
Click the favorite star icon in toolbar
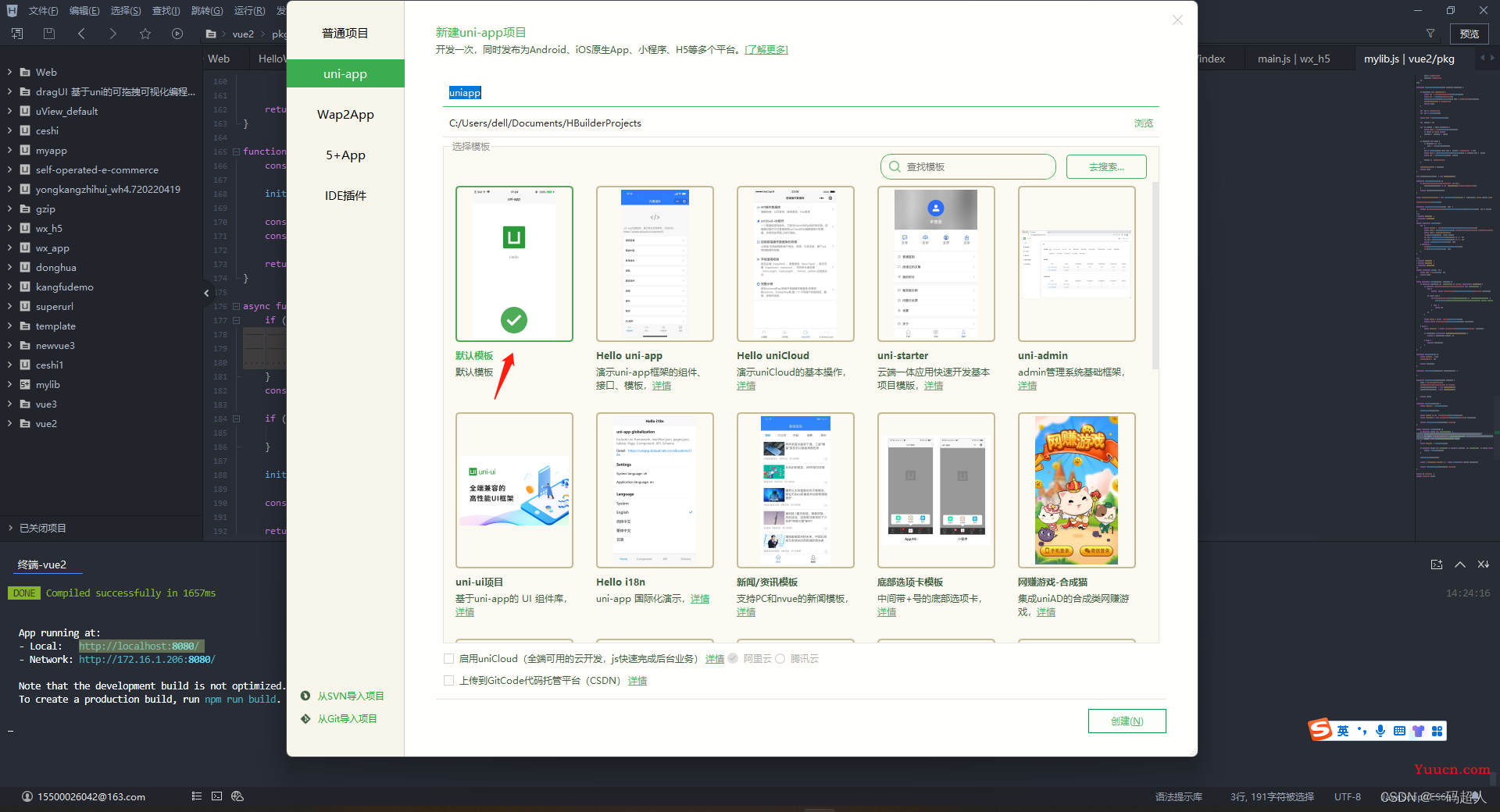click(x=145, y=34)
